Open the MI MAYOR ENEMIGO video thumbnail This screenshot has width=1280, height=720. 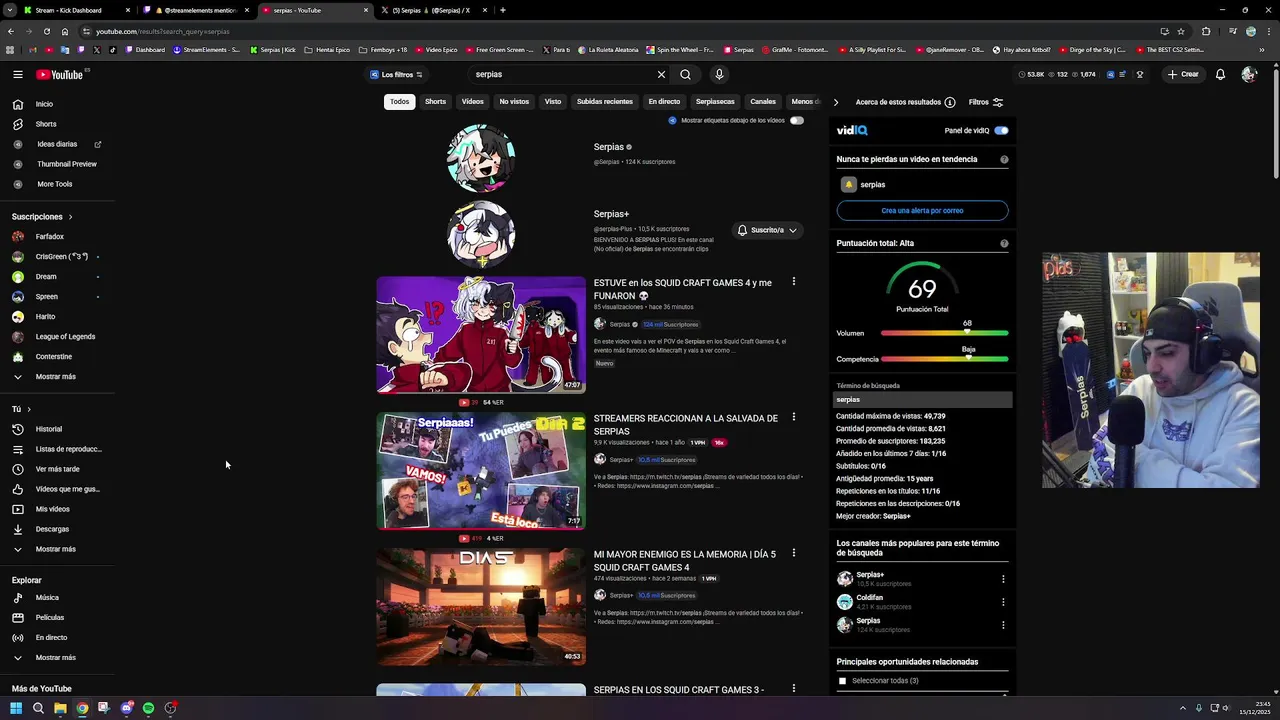[x=481, y=607]
